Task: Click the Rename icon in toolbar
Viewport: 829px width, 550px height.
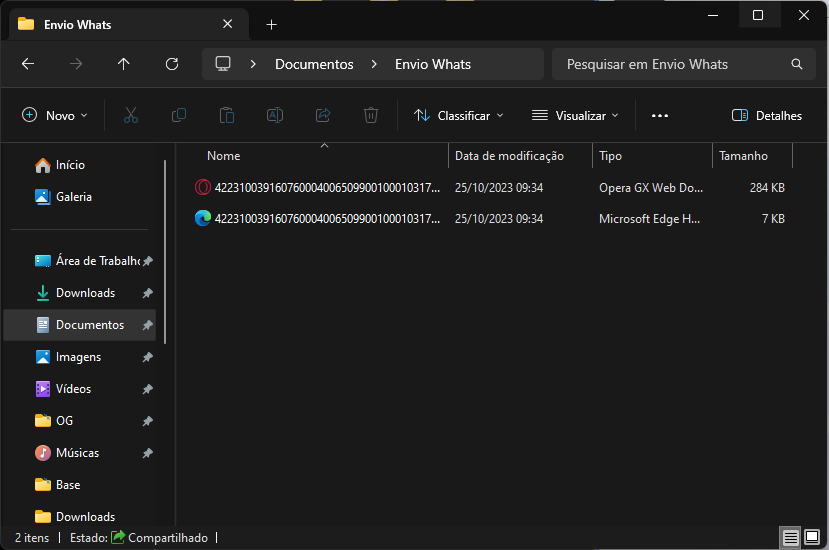Action: 274,115
